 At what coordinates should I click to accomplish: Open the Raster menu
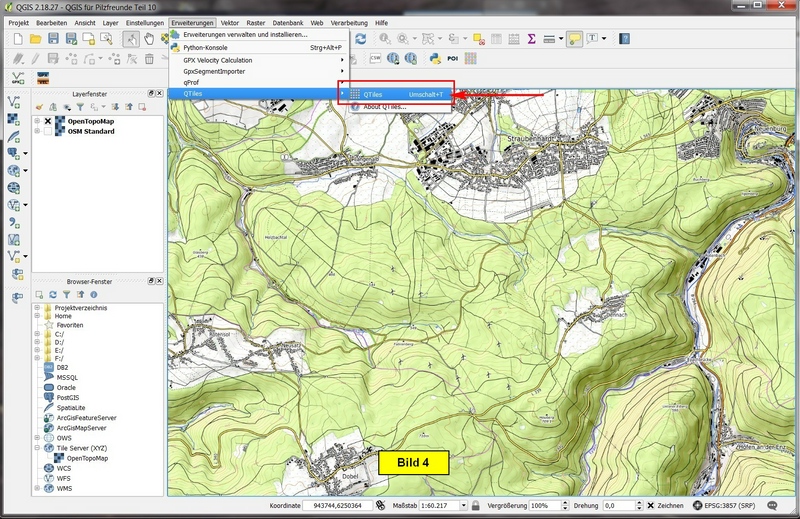coord(256,22)
